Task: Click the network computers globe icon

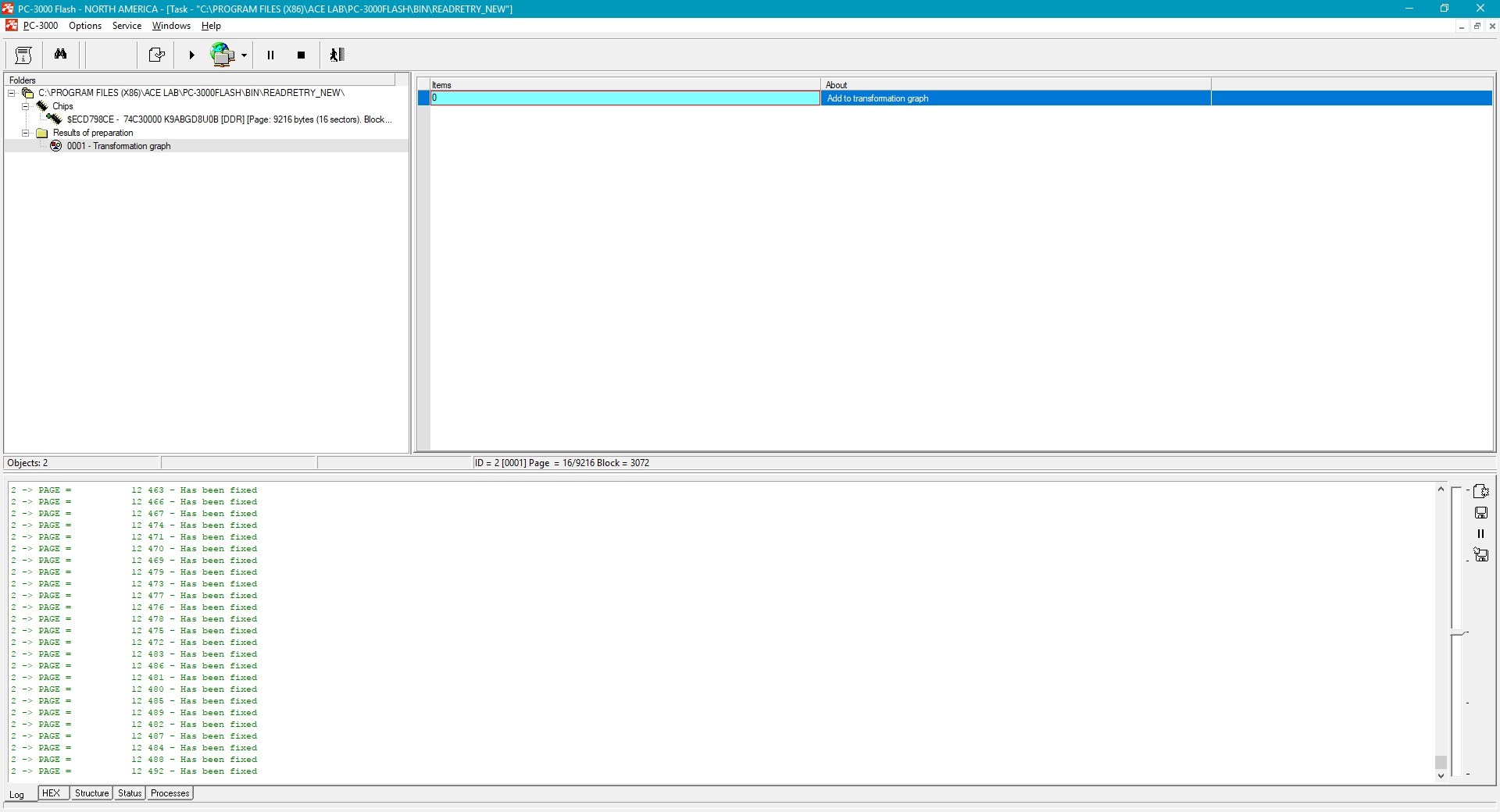Action: tap(223, 55)
